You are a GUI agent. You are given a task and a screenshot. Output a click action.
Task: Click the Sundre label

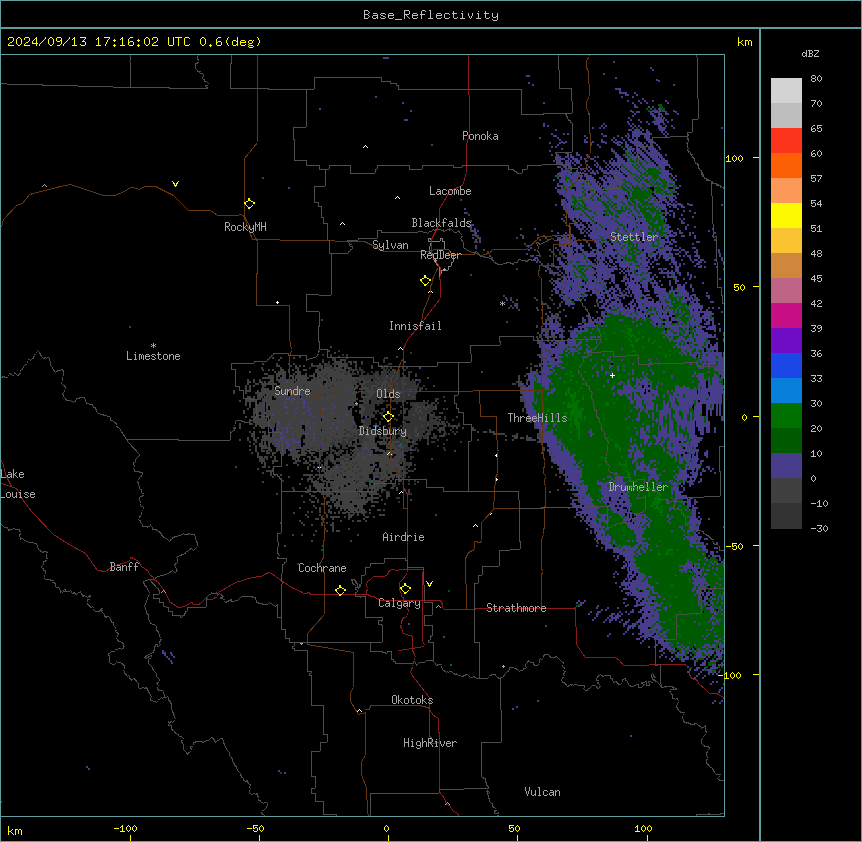[x=292, y=391]
